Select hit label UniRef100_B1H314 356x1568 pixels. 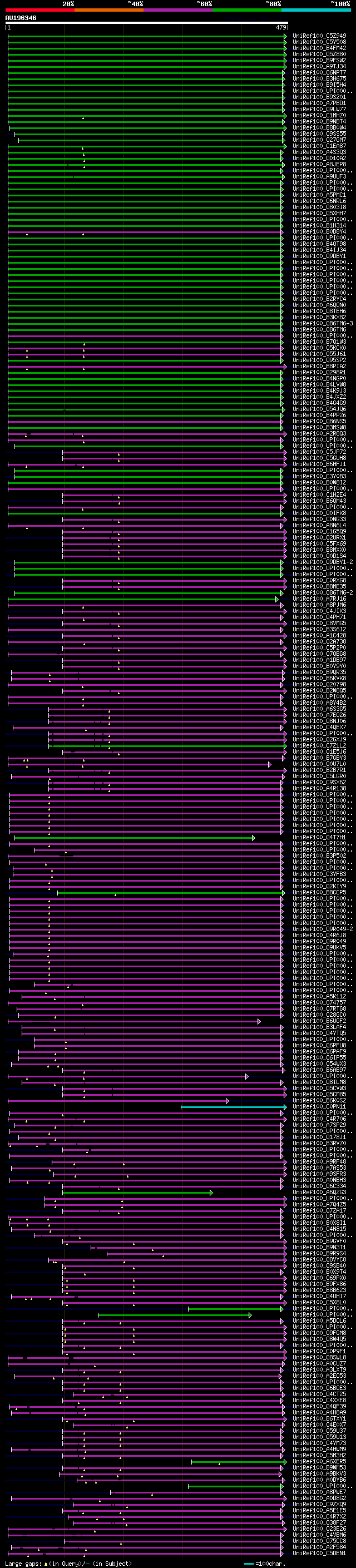coord(319,226)
